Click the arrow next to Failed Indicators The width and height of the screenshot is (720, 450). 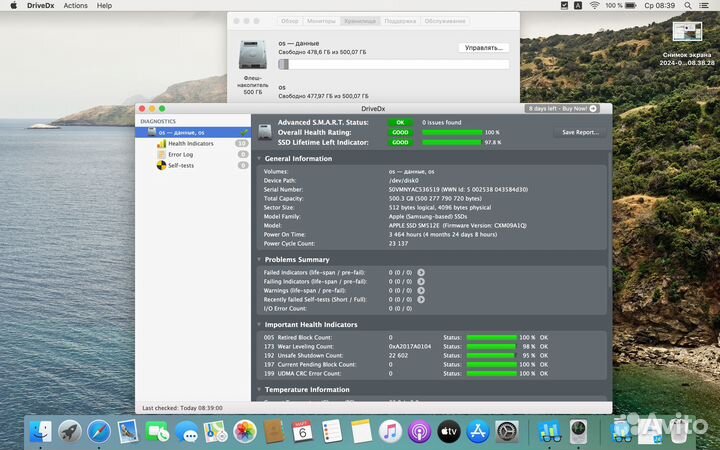(421, 272)
